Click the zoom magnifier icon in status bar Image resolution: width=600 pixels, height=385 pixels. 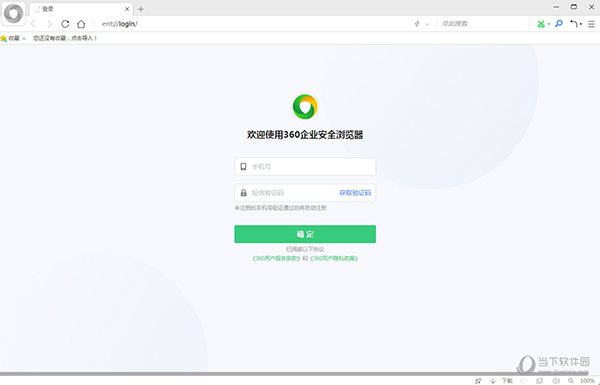(571, 381)
